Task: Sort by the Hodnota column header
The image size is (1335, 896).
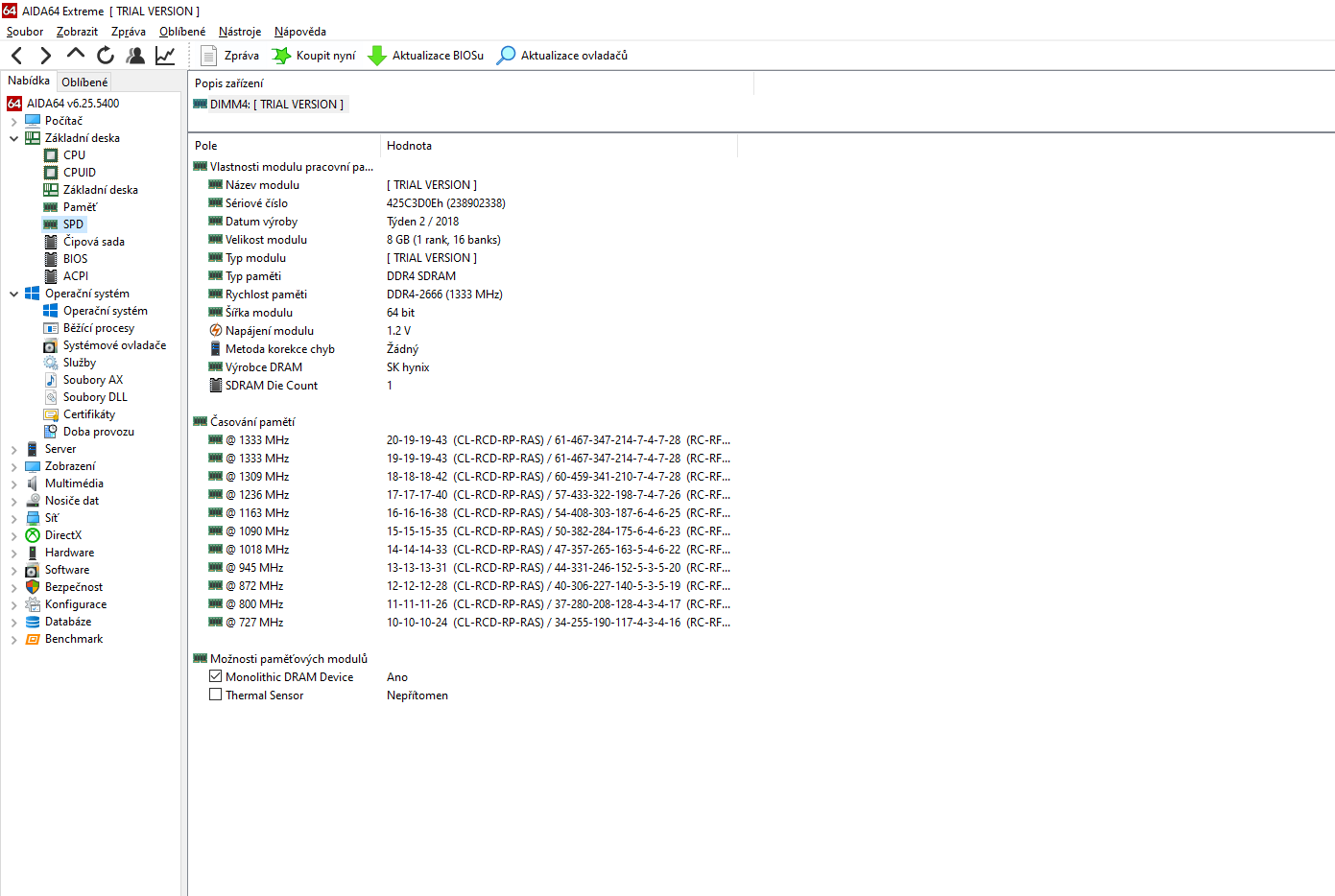Action: click(x=560, y=146)
